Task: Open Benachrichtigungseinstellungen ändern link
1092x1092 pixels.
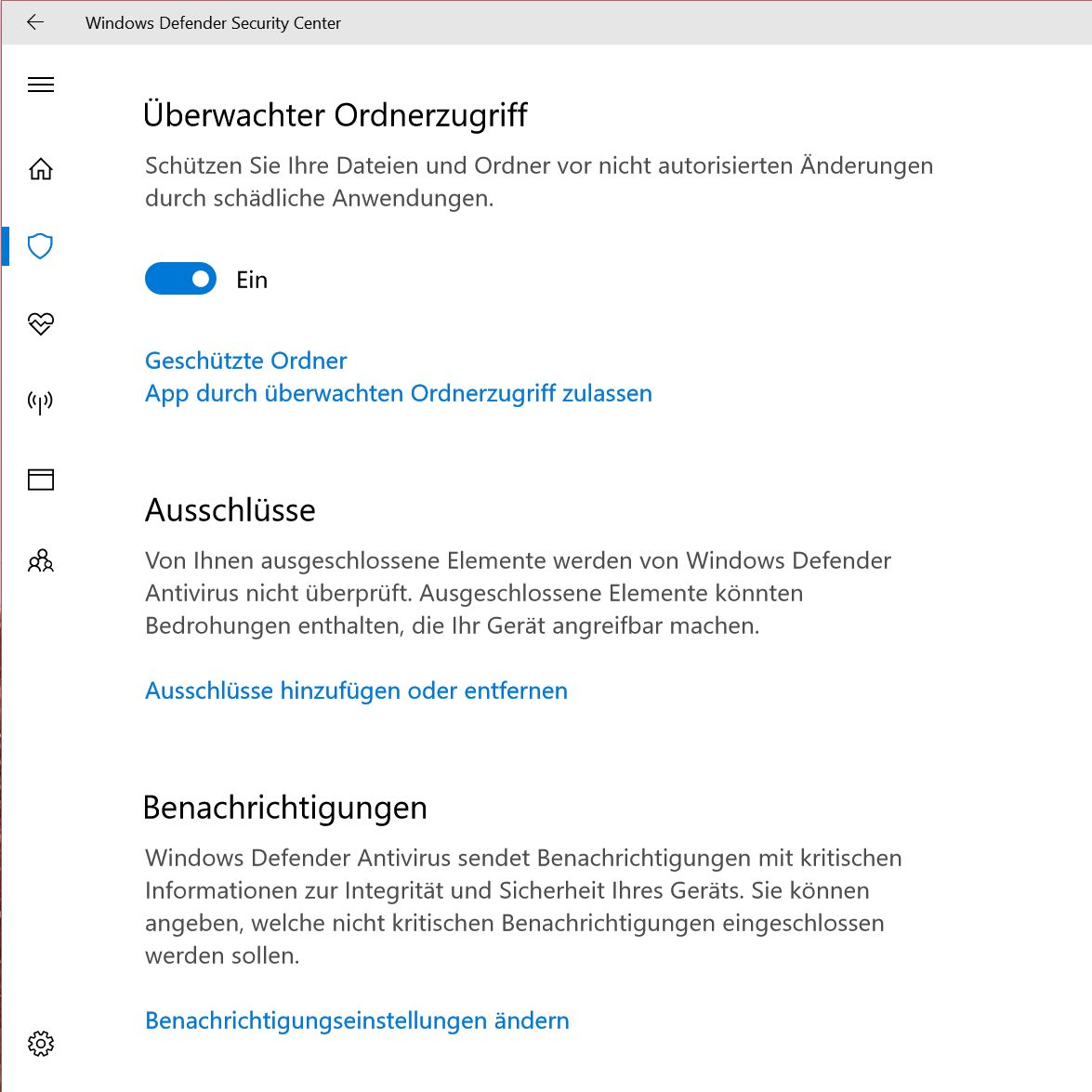Action: pyautogui.click(x=357, y=1021)
